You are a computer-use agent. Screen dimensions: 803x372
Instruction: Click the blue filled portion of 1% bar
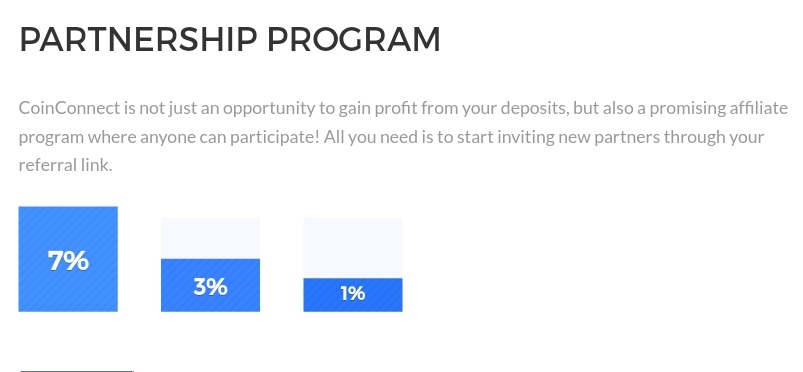point(353,295)
